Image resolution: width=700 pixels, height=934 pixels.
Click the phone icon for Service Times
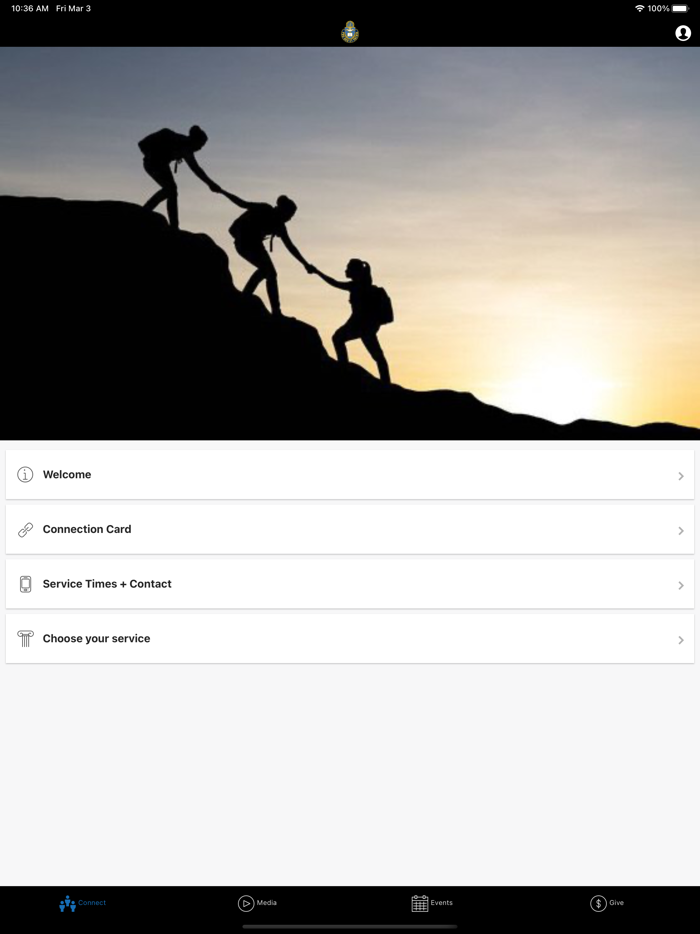25,584
